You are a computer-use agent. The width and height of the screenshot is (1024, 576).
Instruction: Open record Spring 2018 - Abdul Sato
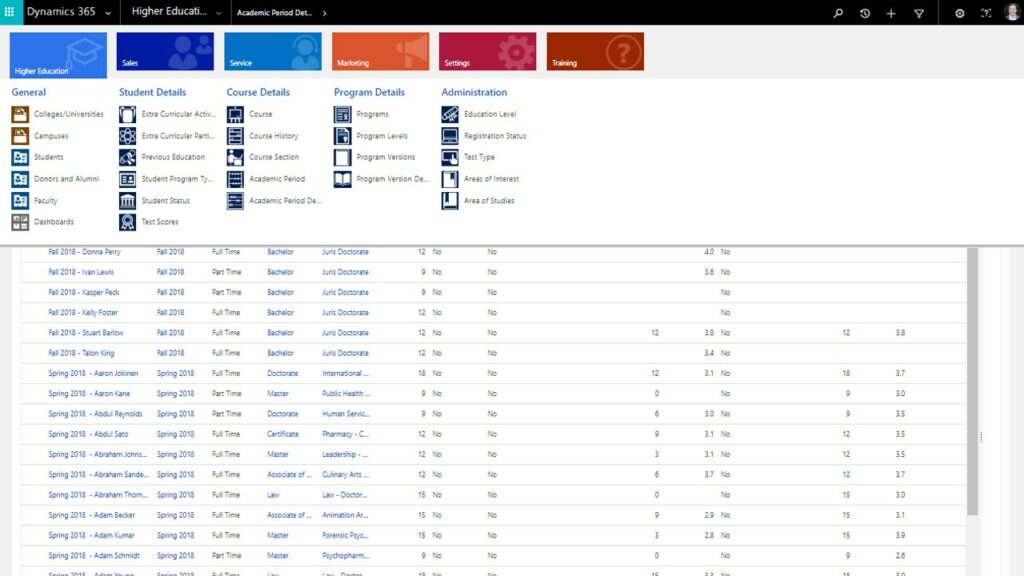(x=88, y=434)
